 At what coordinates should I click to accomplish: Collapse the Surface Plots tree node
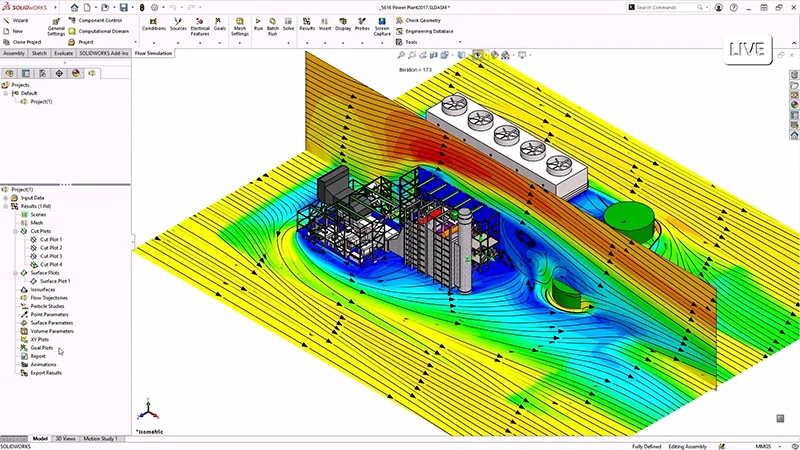[x=13, y=273]
